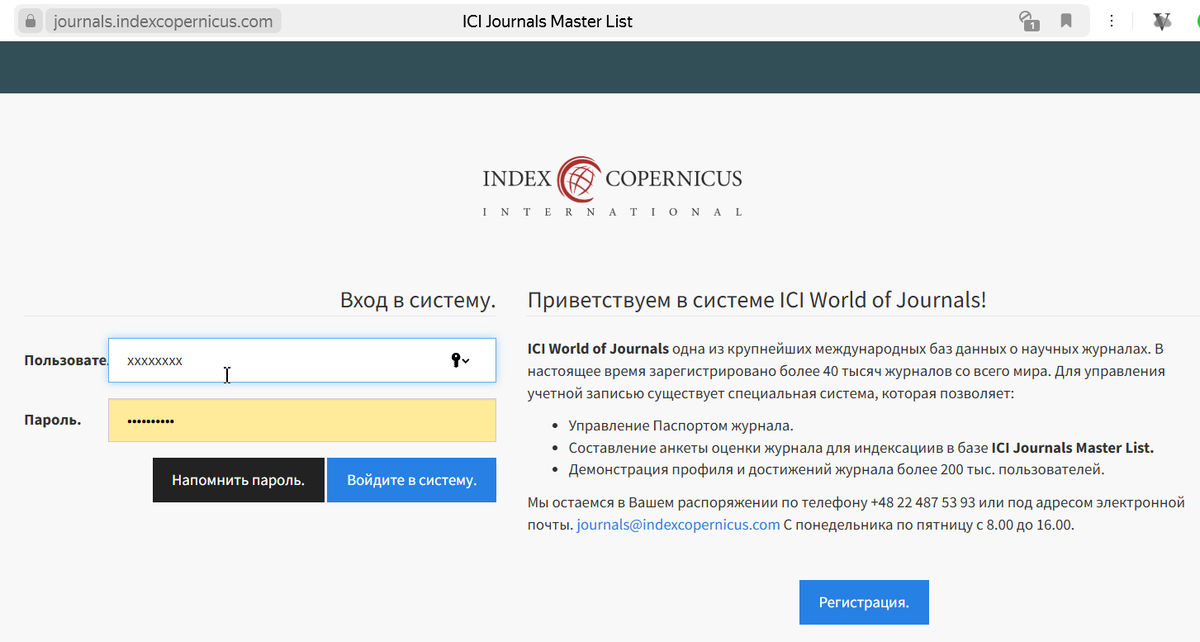1200x642 pixels.
Task: Focus the Пользователь username input field
Action: 302,360
